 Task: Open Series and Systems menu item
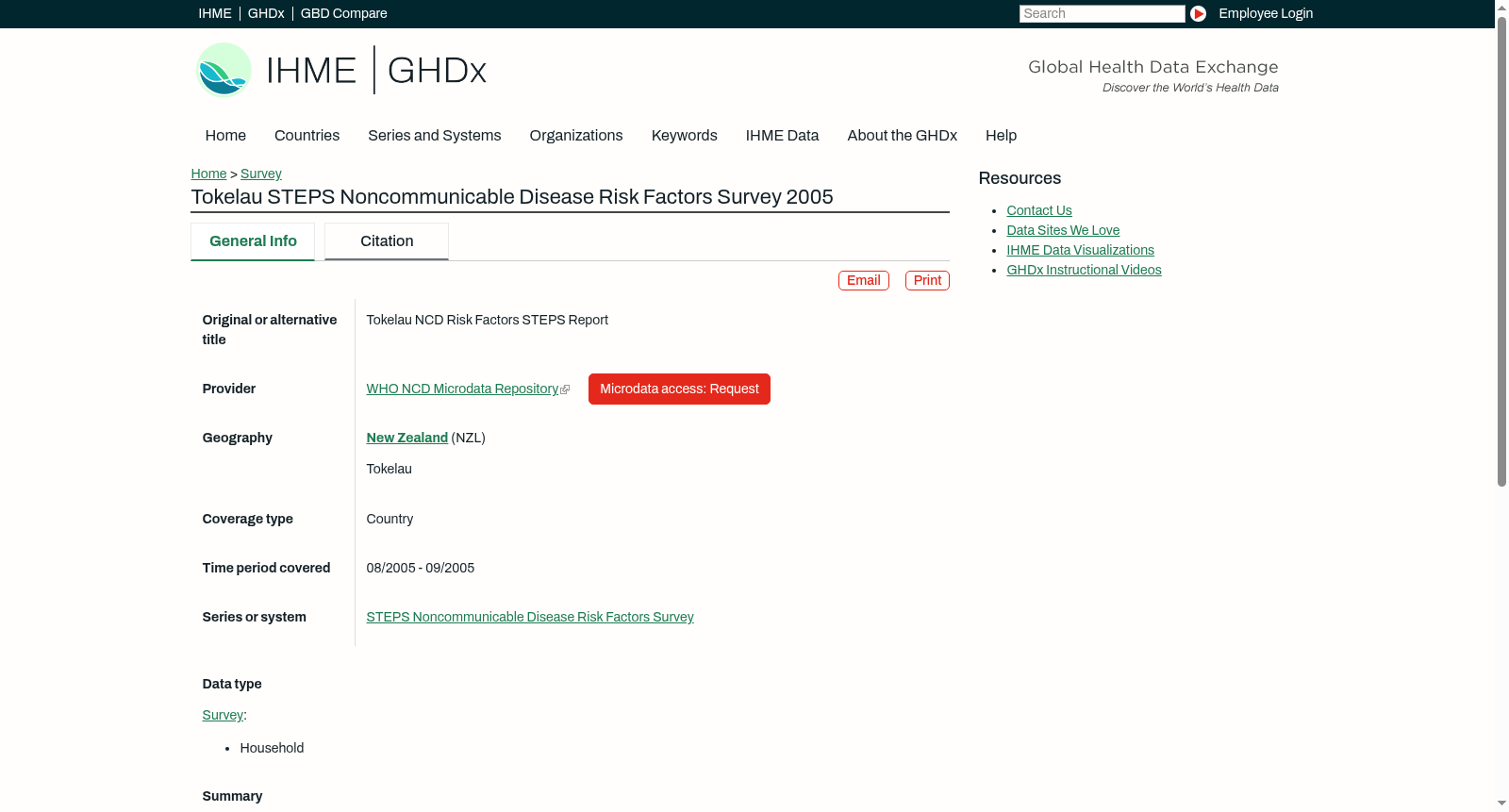click(435, 136)
